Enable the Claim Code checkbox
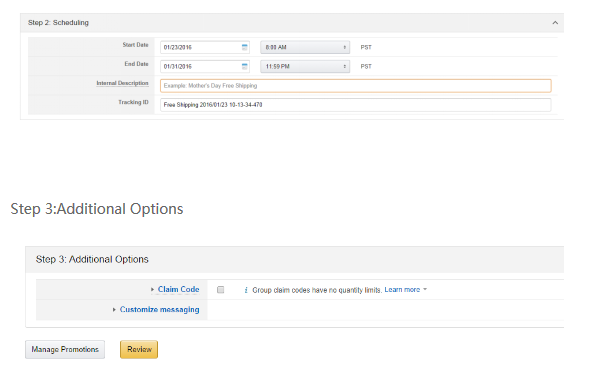The image size is (601, 375). (220, 290)
